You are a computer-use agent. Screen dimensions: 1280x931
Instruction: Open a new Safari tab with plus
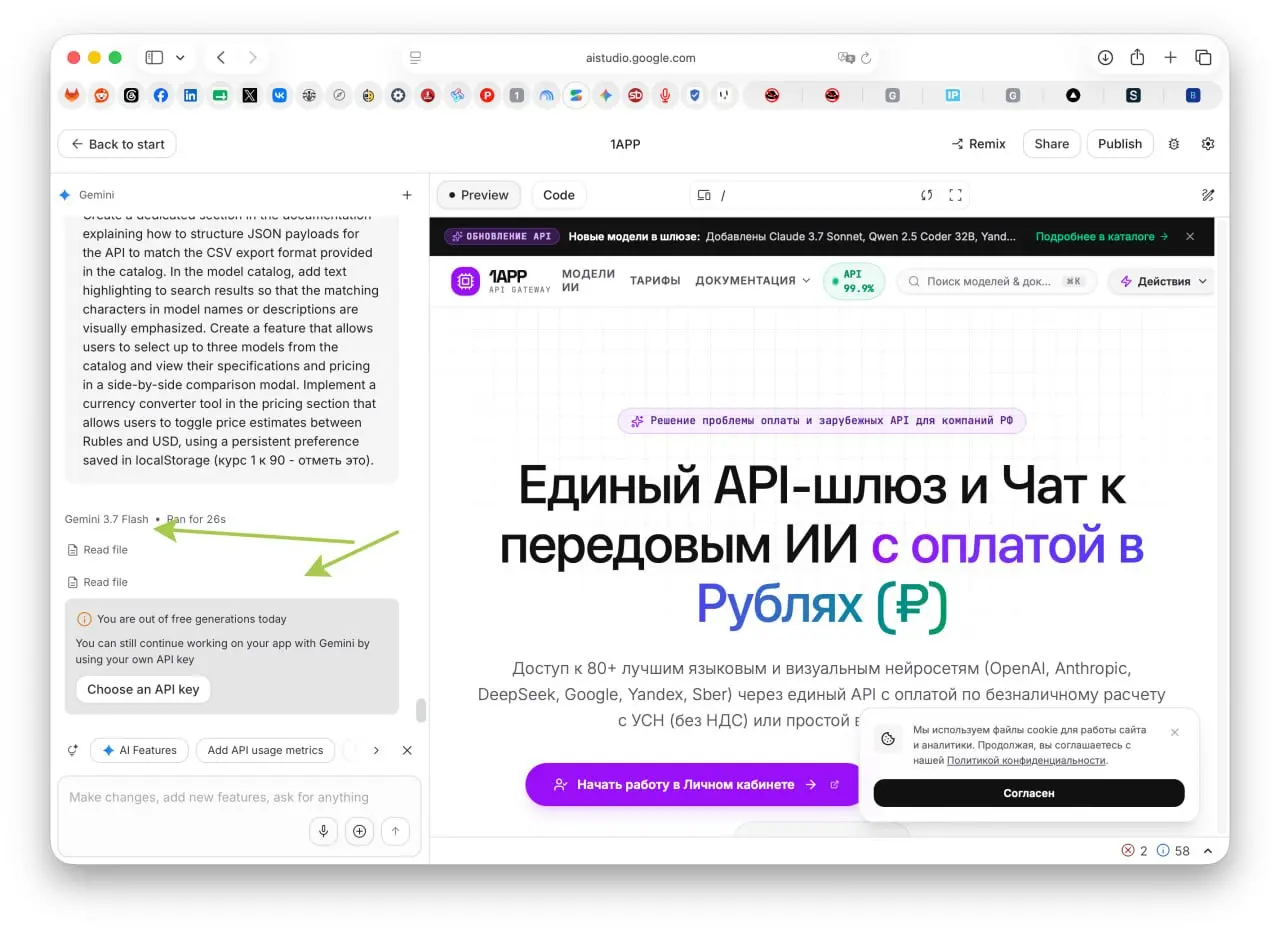tap(1170, 58)
